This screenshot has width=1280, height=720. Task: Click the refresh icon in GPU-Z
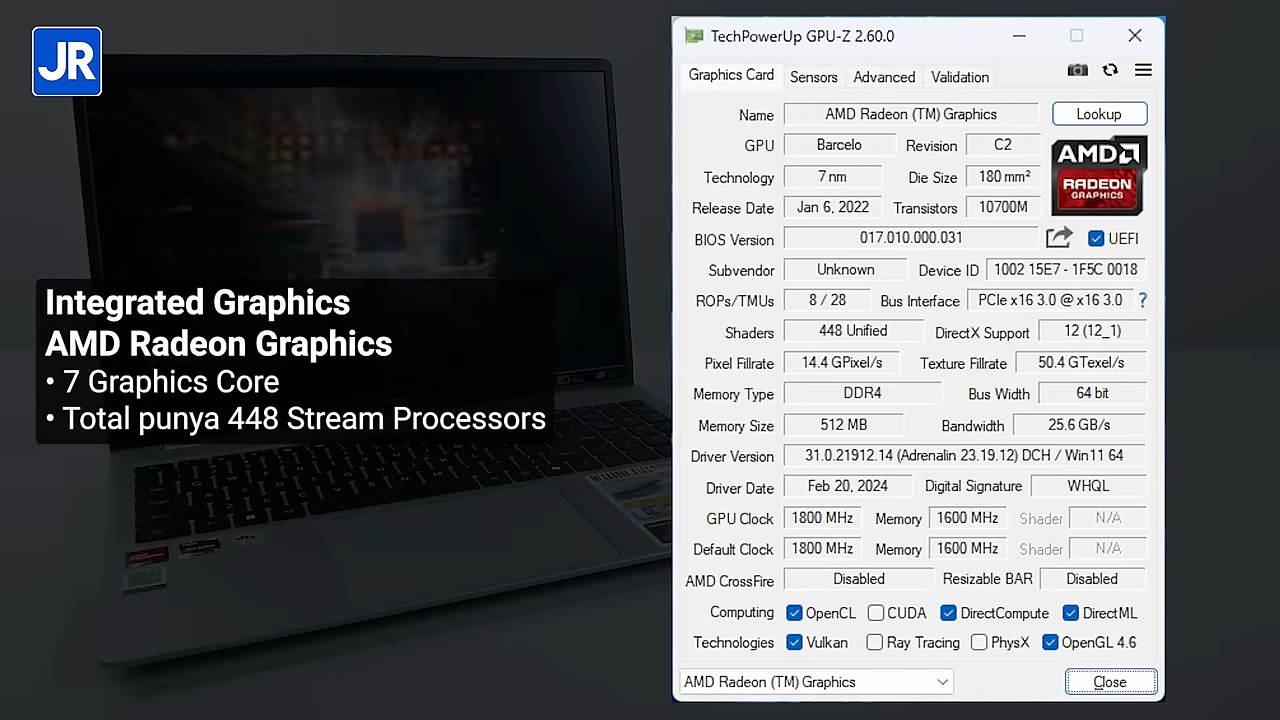[x=1110, y=70]
